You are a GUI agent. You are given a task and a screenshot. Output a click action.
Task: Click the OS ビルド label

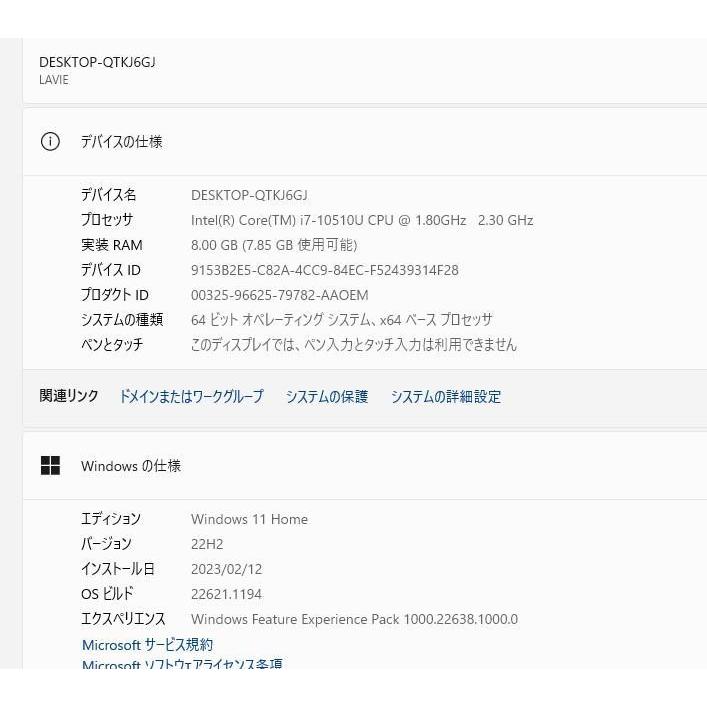(x=107, y=593)
